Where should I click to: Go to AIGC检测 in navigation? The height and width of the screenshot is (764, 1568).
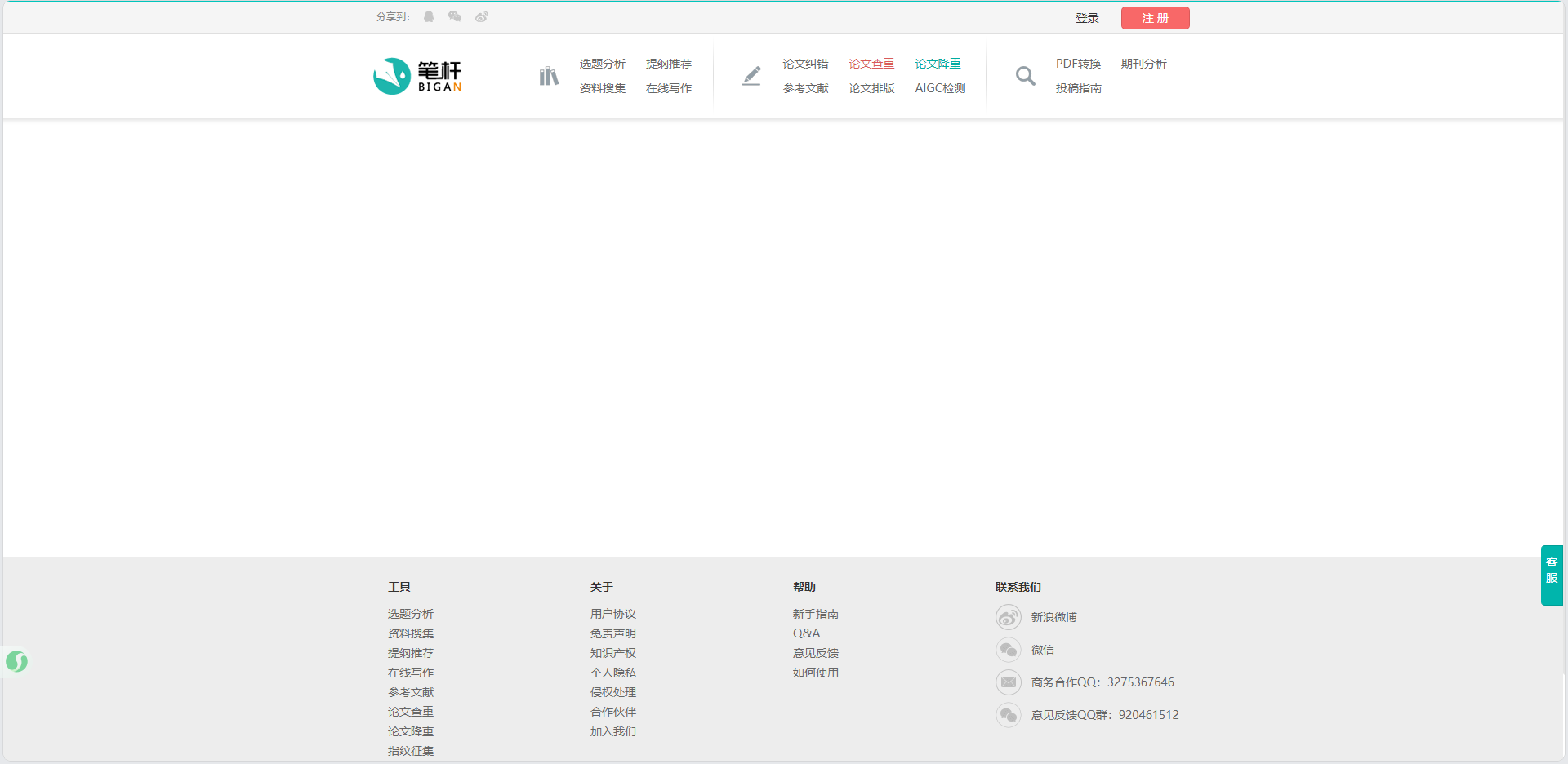940,88
